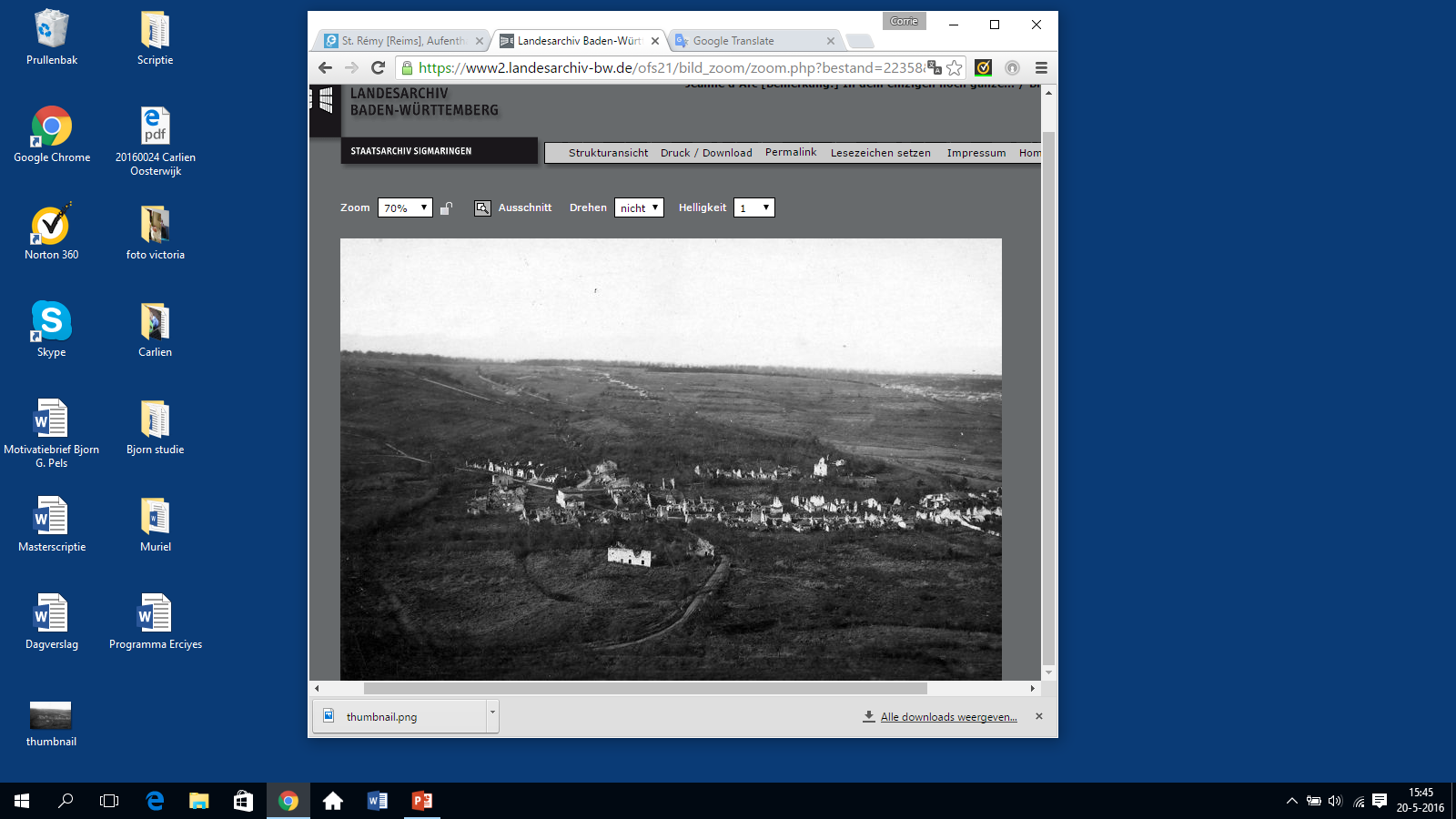1456x819 pixels.
Task: Click Lesezeichen setzen menu item
Action: click(x=880, y=153)
